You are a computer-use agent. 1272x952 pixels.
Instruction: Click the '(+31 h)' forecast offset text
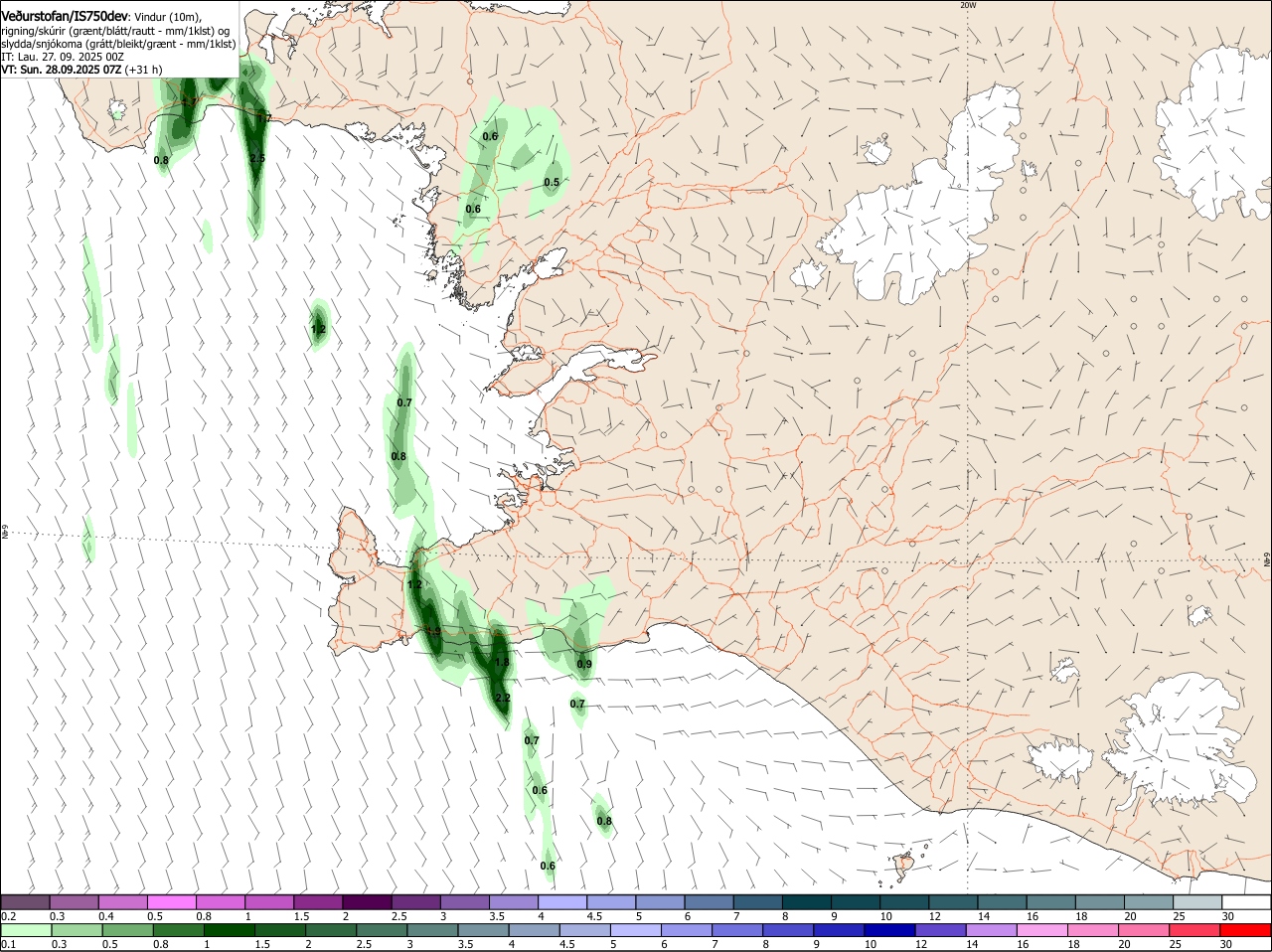pos(144,71)
